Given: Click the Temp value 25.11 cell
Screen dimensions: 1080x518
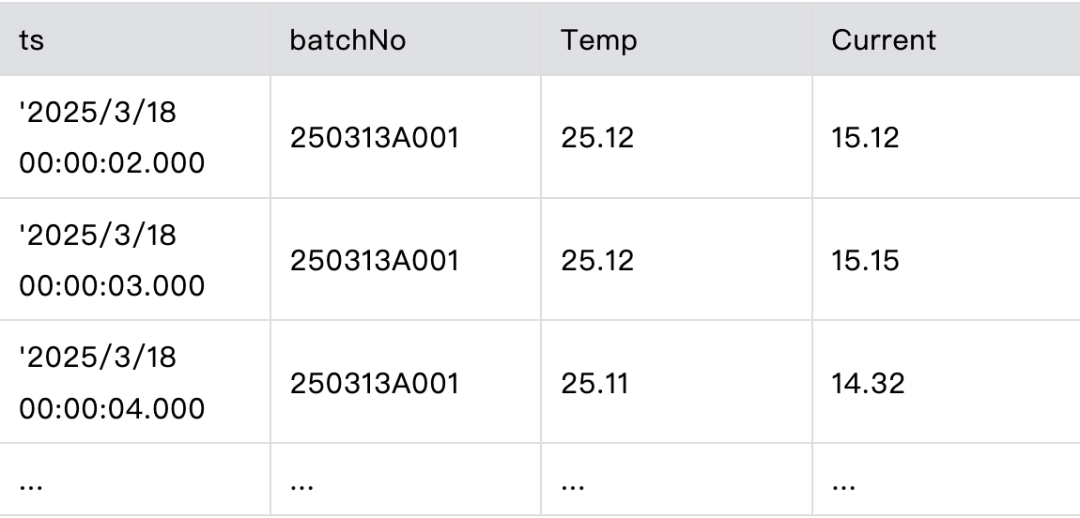Looking at the screenshot, I should [595, 383].
